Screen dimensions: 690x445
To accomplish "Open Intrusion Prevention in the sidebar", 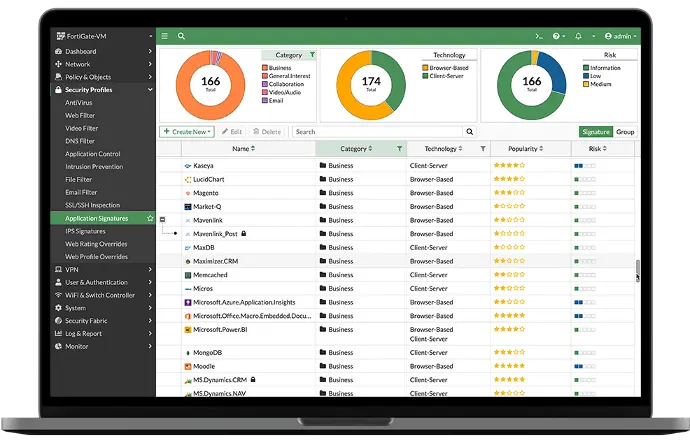I will tap(94, 167).
